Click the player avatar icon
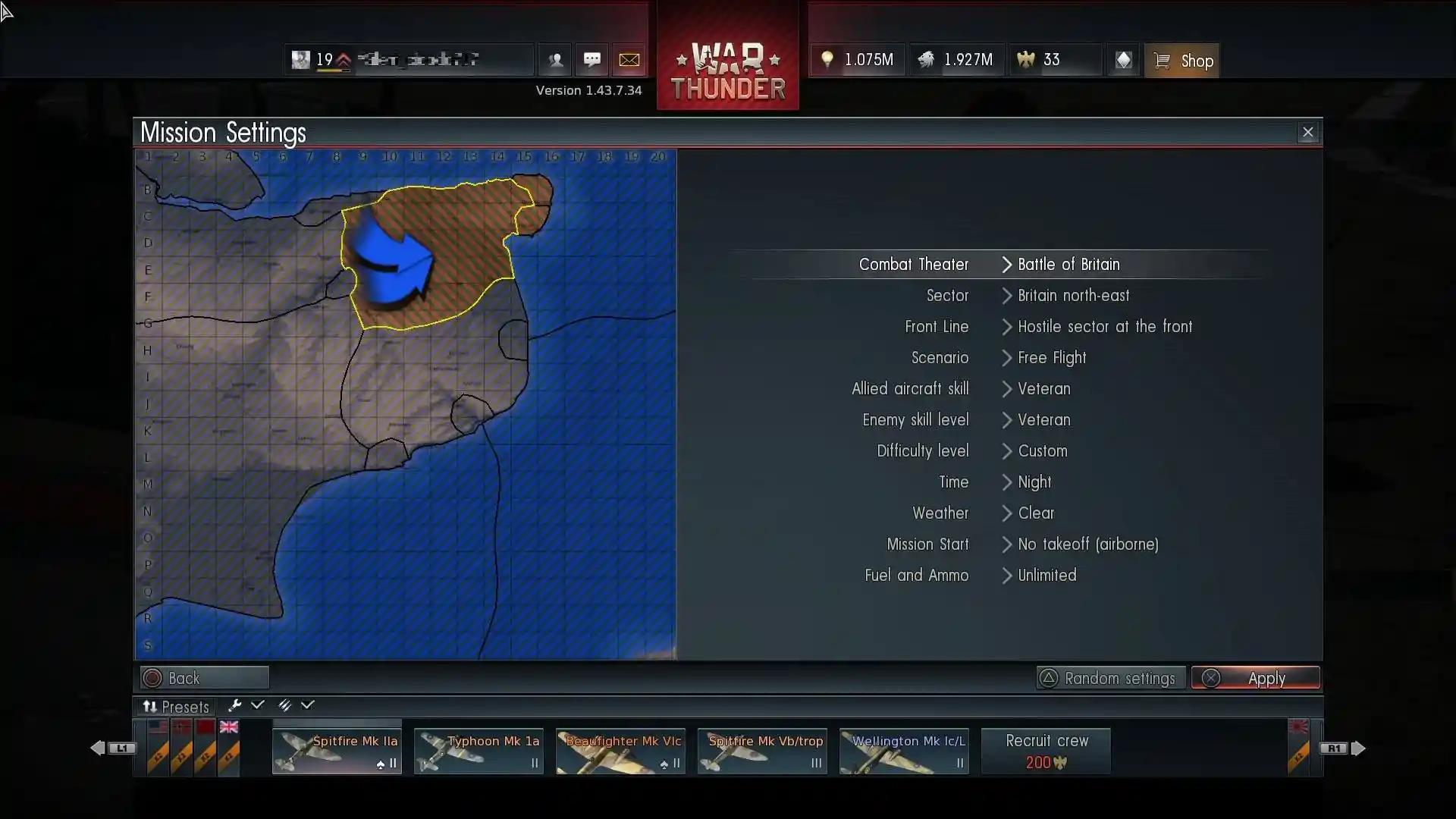This screenshot has height=819, width=1456. (301, 60)
